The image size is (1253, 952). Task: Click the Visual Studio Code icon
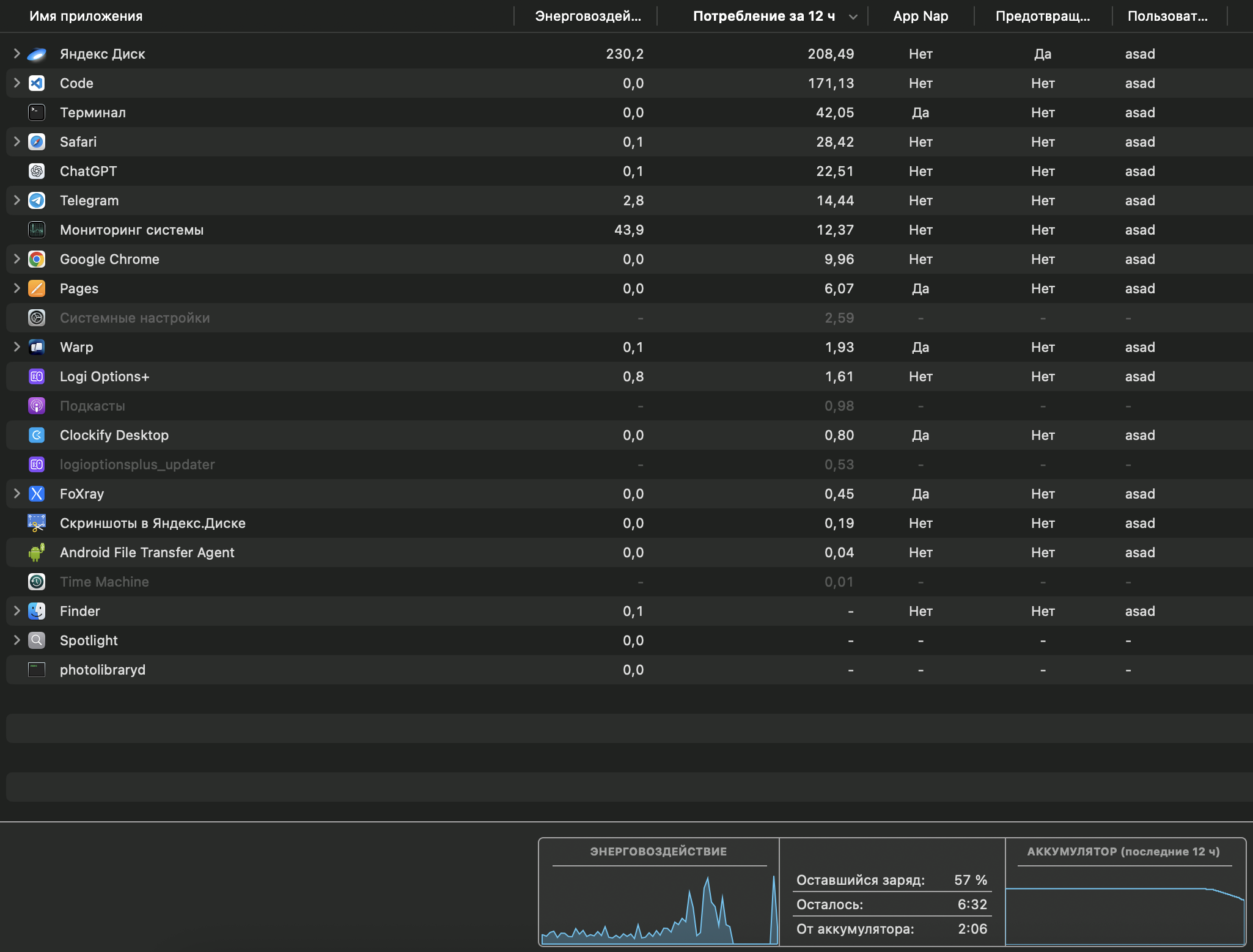[37, 83]
